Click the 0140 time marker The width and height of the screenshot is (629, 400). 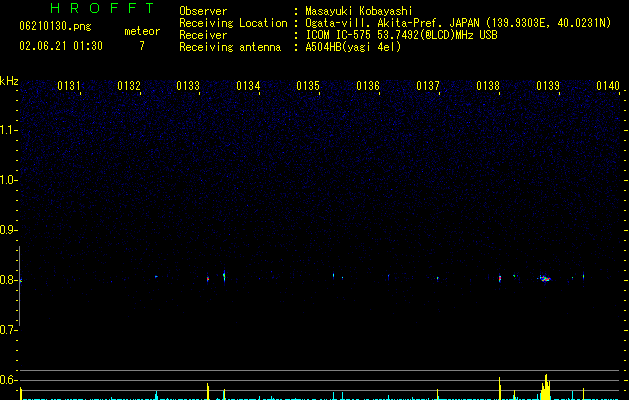[x=608, y=86]
